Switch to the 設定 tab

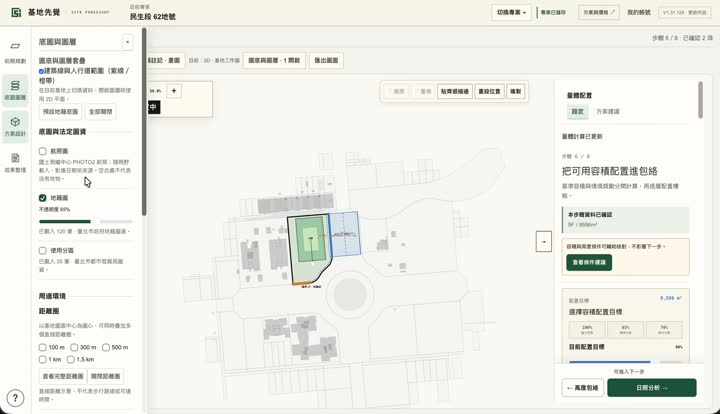(x=578, y=112)
